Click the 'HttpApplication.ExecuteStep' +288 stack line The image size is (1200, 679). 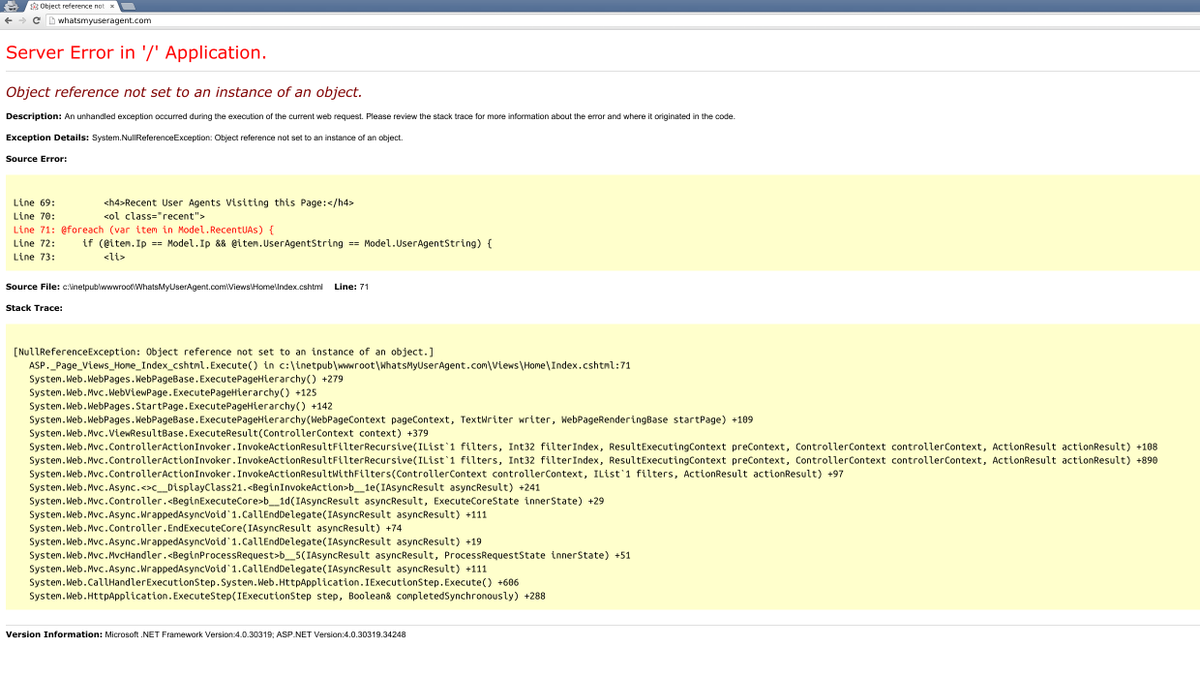287,596
